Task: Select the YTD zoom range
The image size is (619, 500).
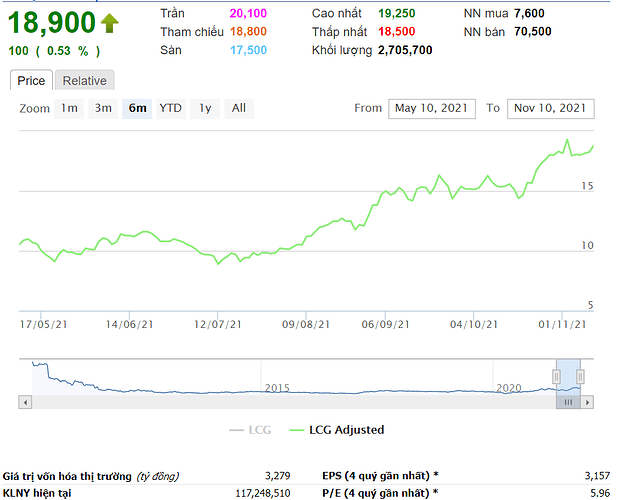Action: pos(171,108)
